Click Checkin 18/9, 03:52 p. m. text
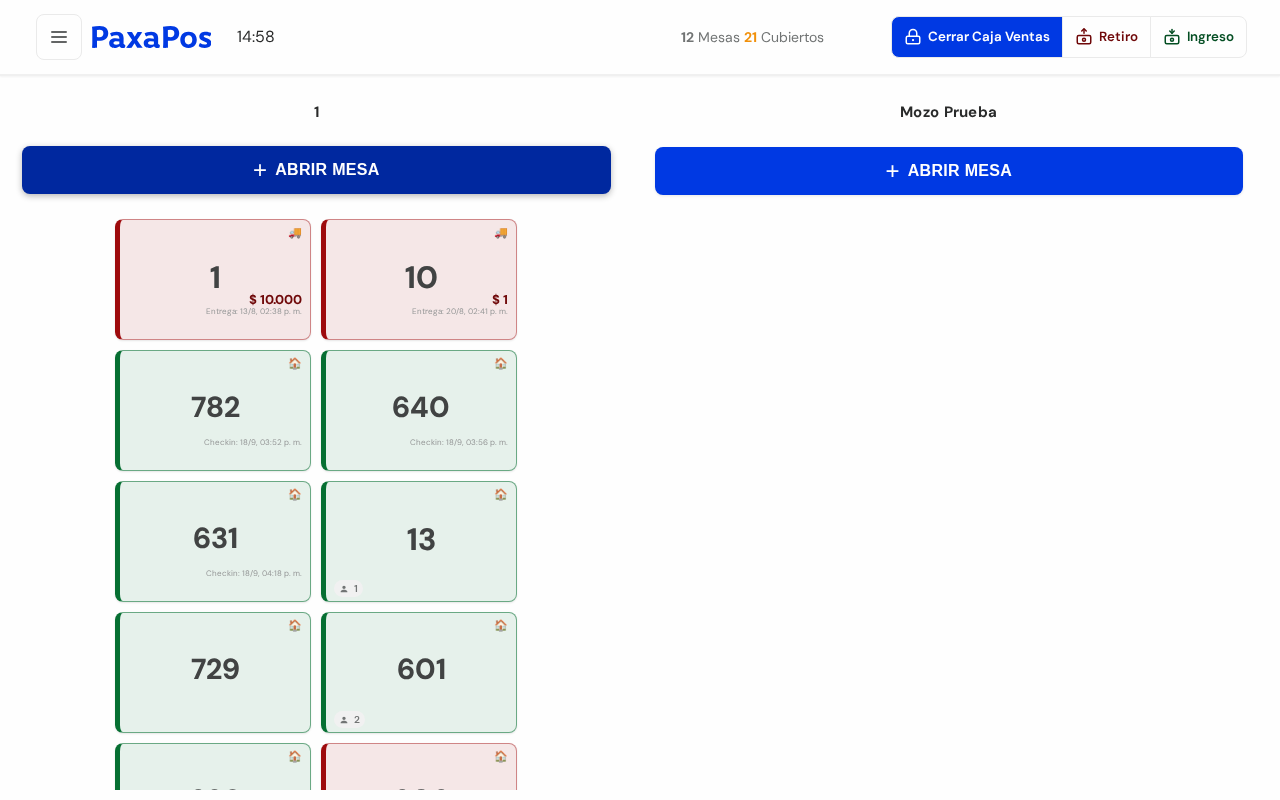The width and height of the screenshot is (1280, 800). coord(253,442)
